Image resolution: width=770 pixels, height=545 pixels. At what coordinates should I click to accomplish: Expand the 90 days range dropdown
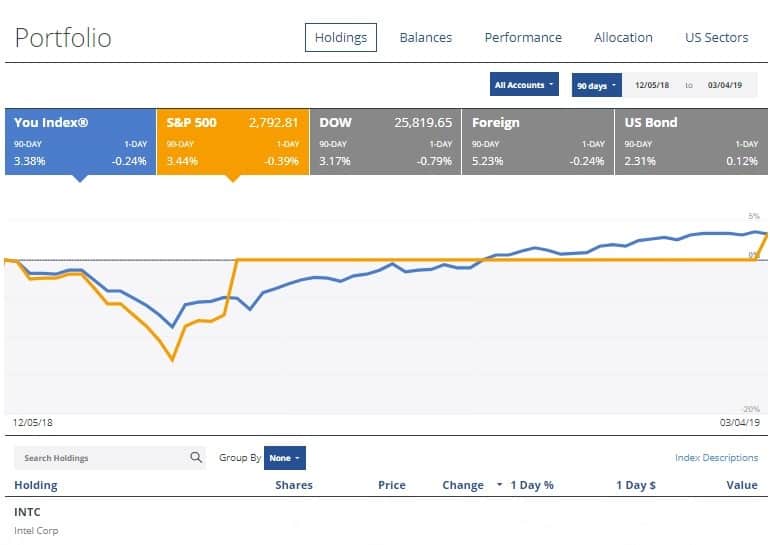pos(596,85)
